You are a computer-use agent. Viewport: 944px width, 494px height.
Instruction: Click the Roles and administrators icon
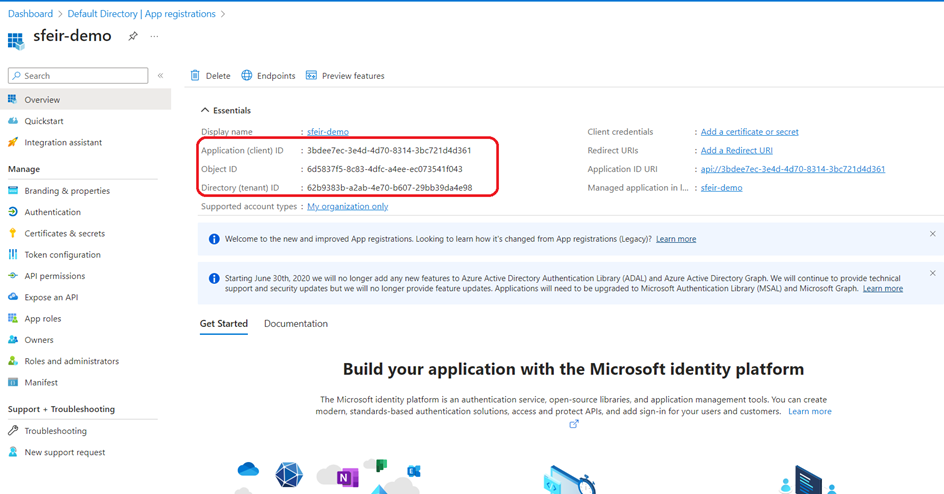point(13,361)
